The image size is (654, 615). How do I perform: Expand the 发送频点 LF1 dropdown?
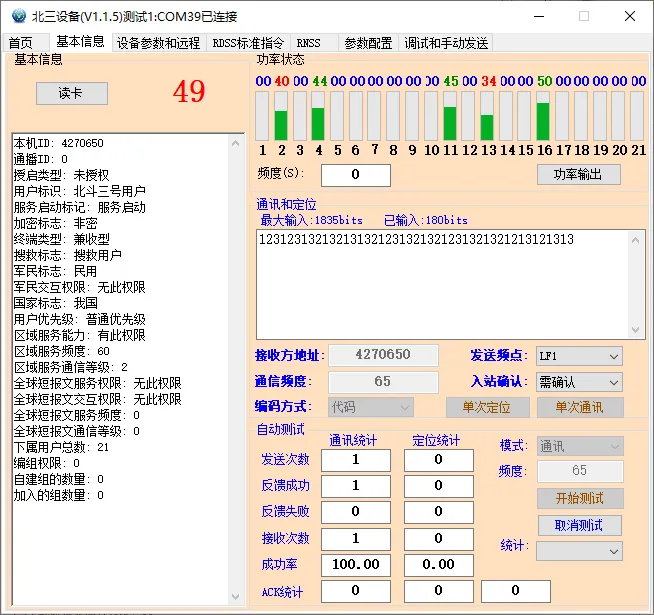(x=579, y=356)
